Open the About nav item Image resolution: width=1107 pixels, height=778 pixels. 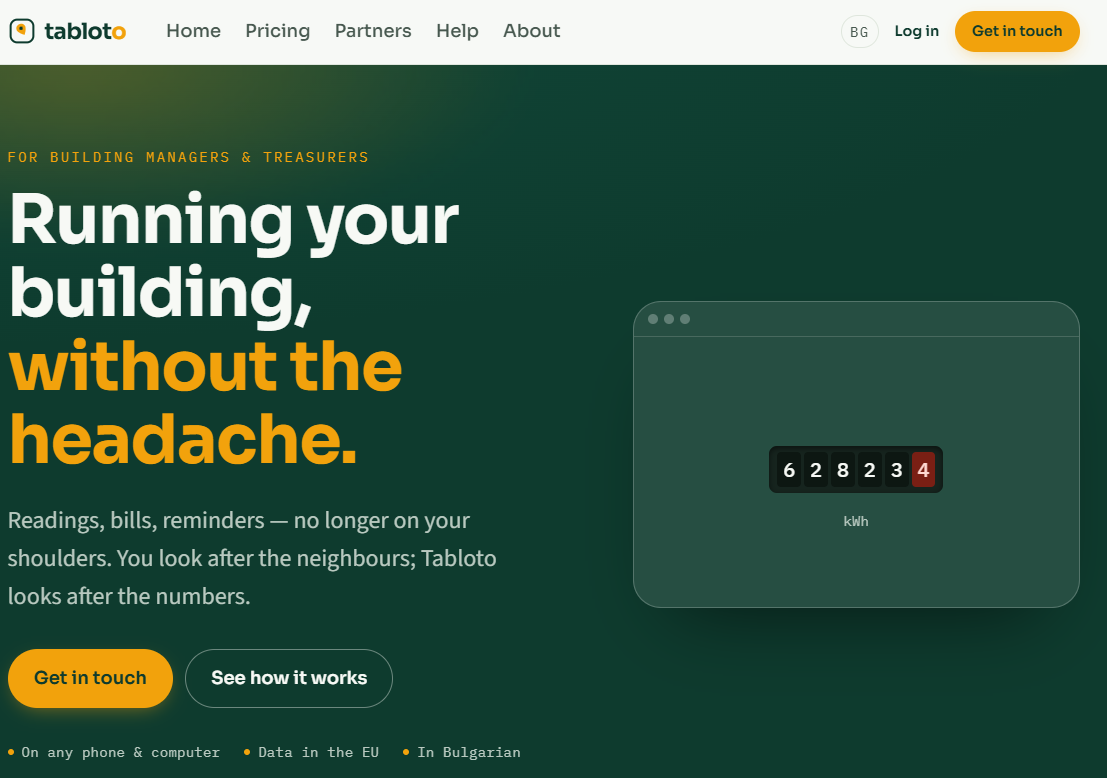532,31
